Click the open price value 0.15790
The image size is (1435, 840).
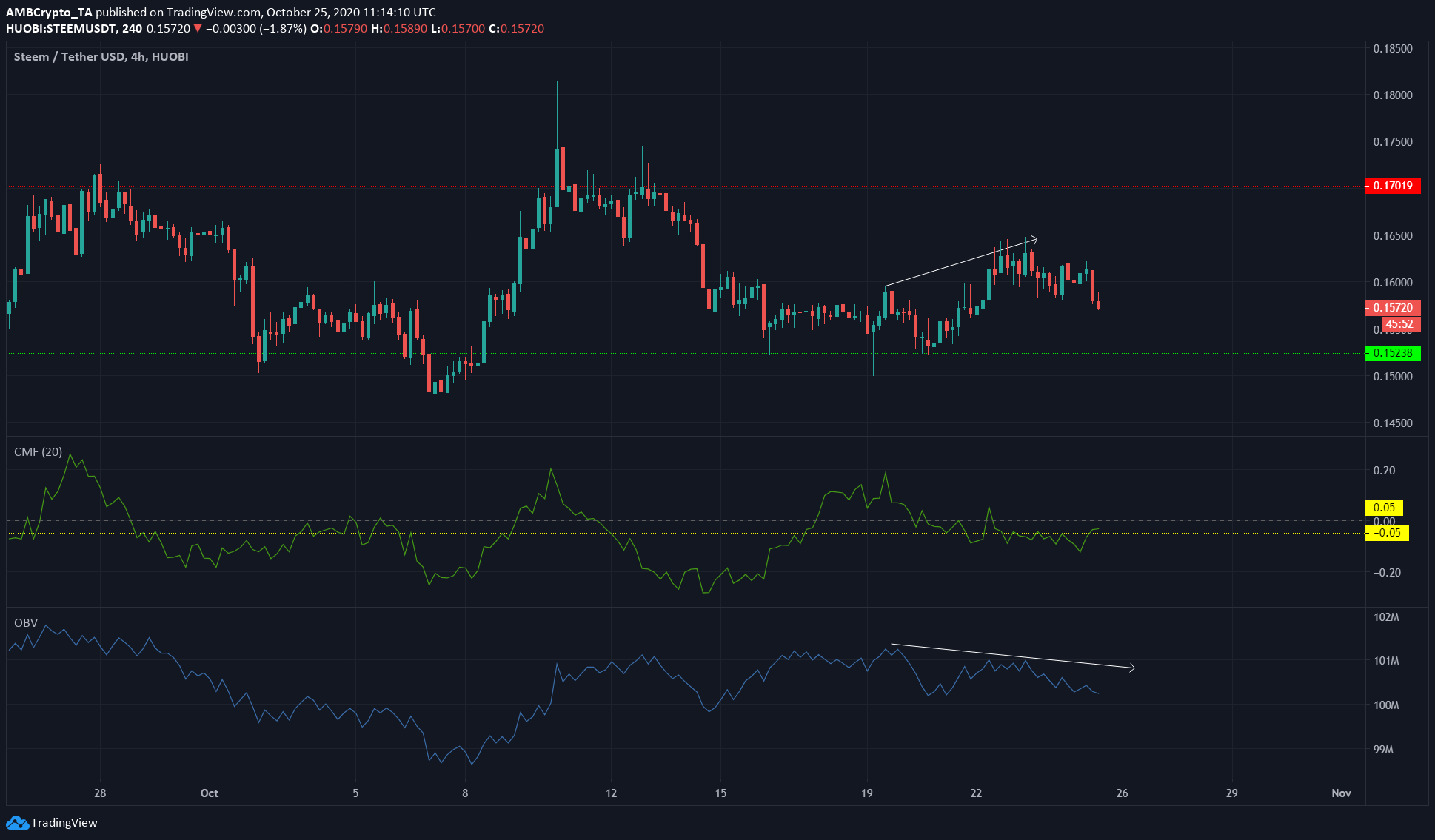(346, 29)
